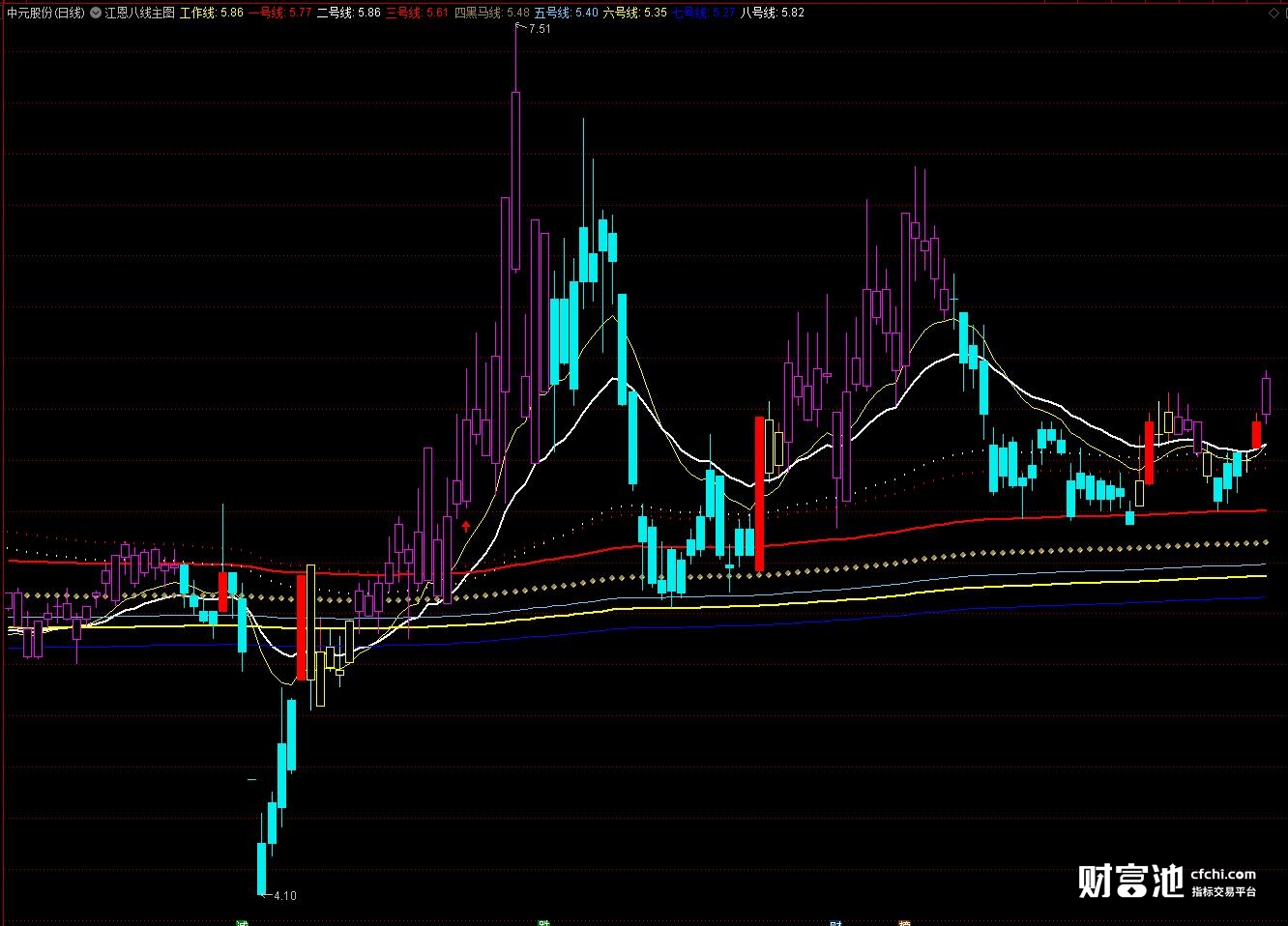Image resolution: width=1288 pixels, height=926 pixels.
Task: Click the indicator name 江恩八线主图
Action: tap(140, 14)
